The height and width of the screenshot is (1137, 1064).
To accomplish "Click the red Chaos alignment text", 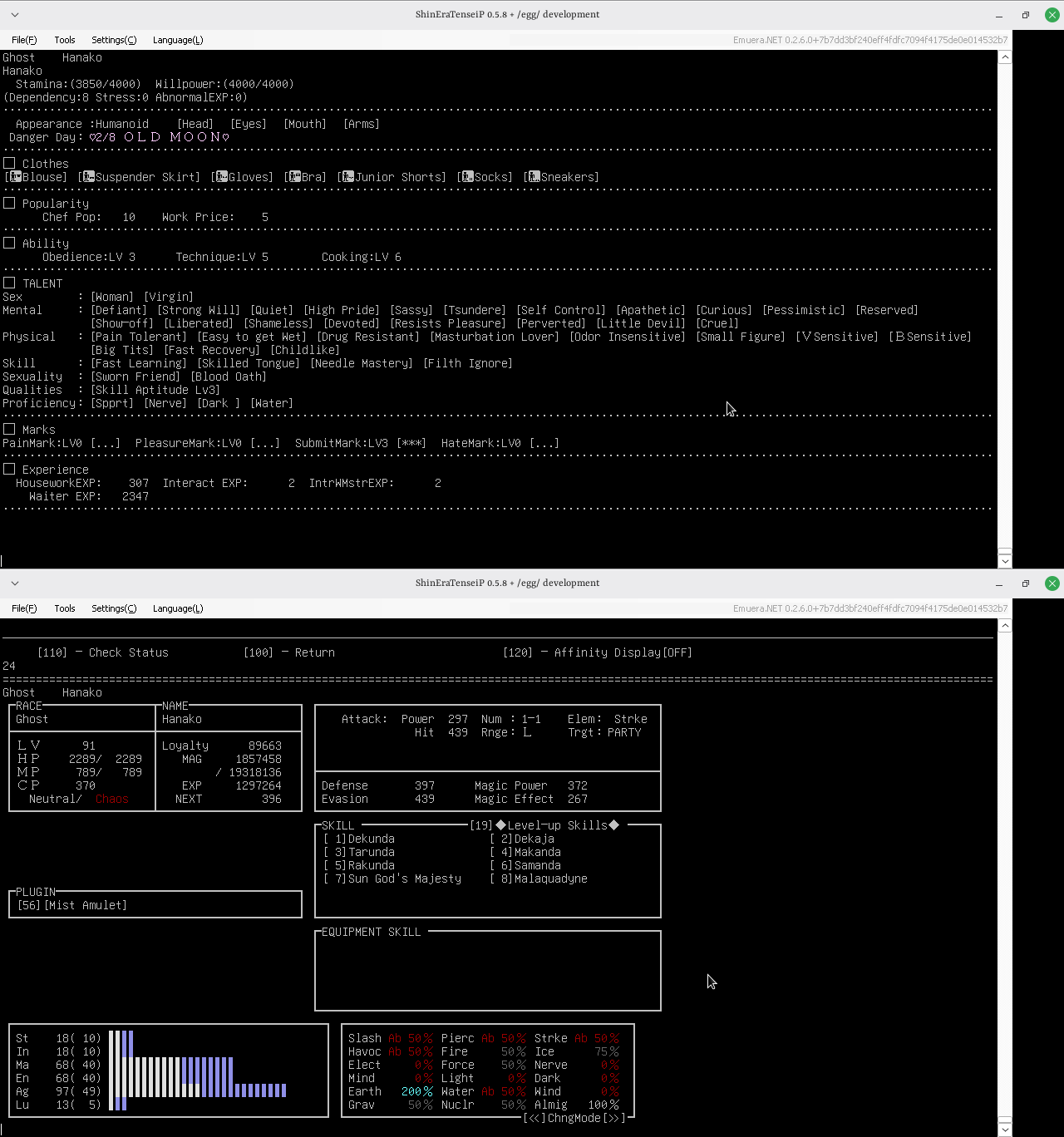I will coord(112,799).
